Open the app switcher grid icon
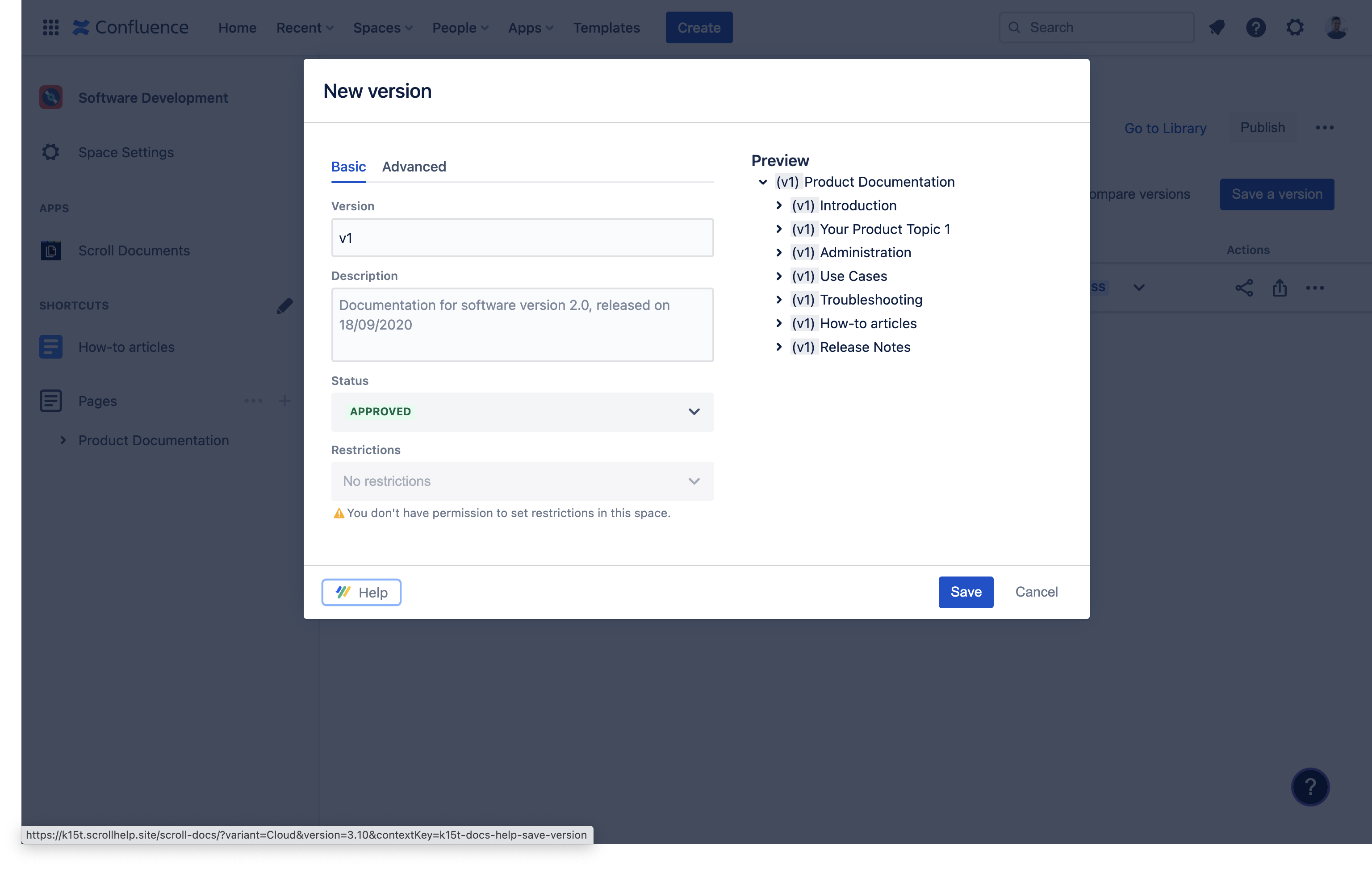 click(51, 27)
